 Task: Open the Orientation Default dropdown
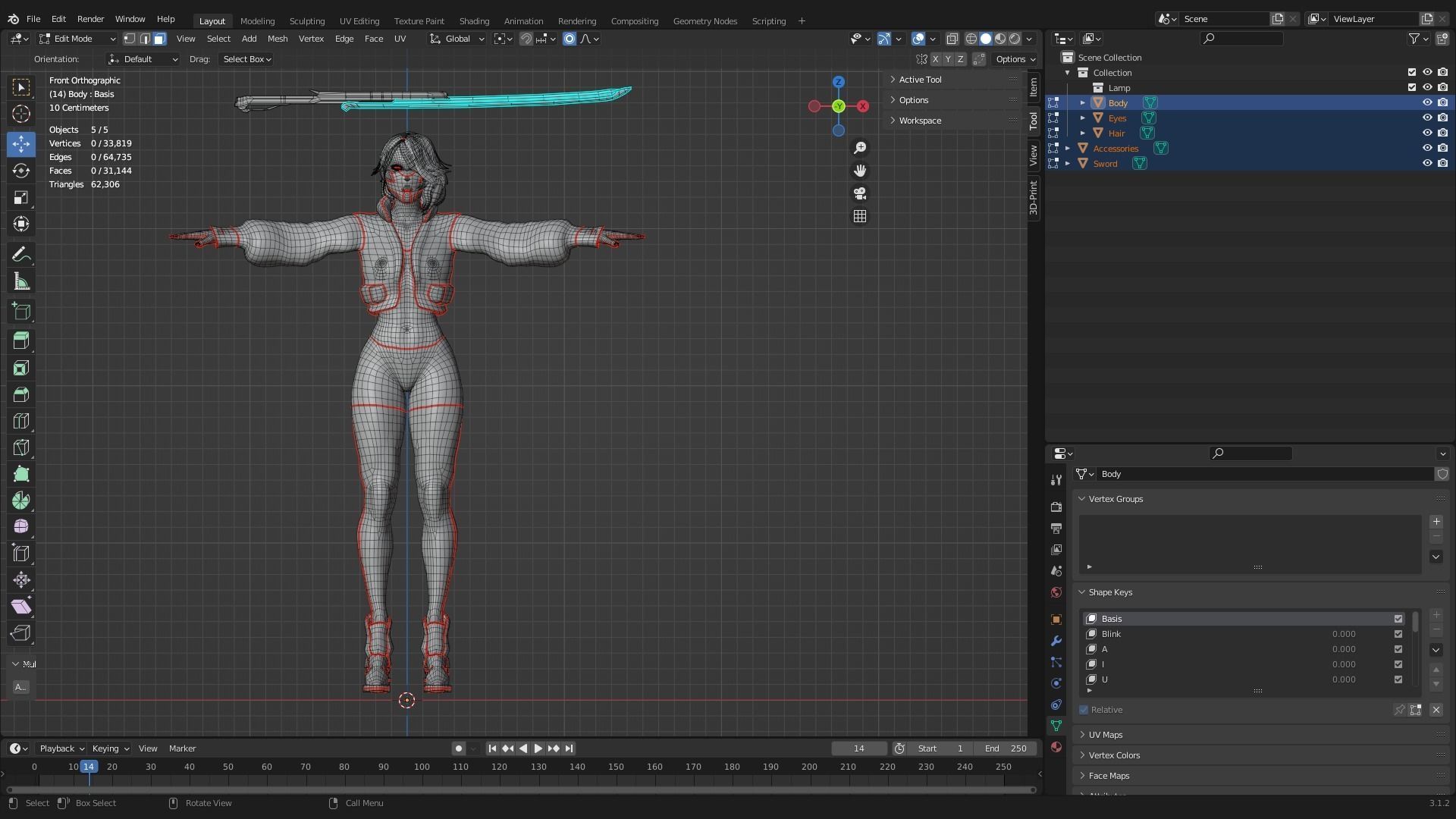[143, 59]
